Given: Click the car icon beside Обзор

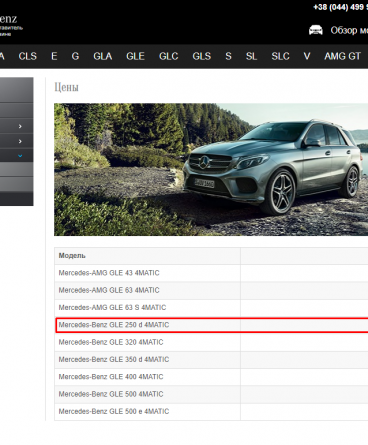Looking at the screenshot, I should [316, 30].
